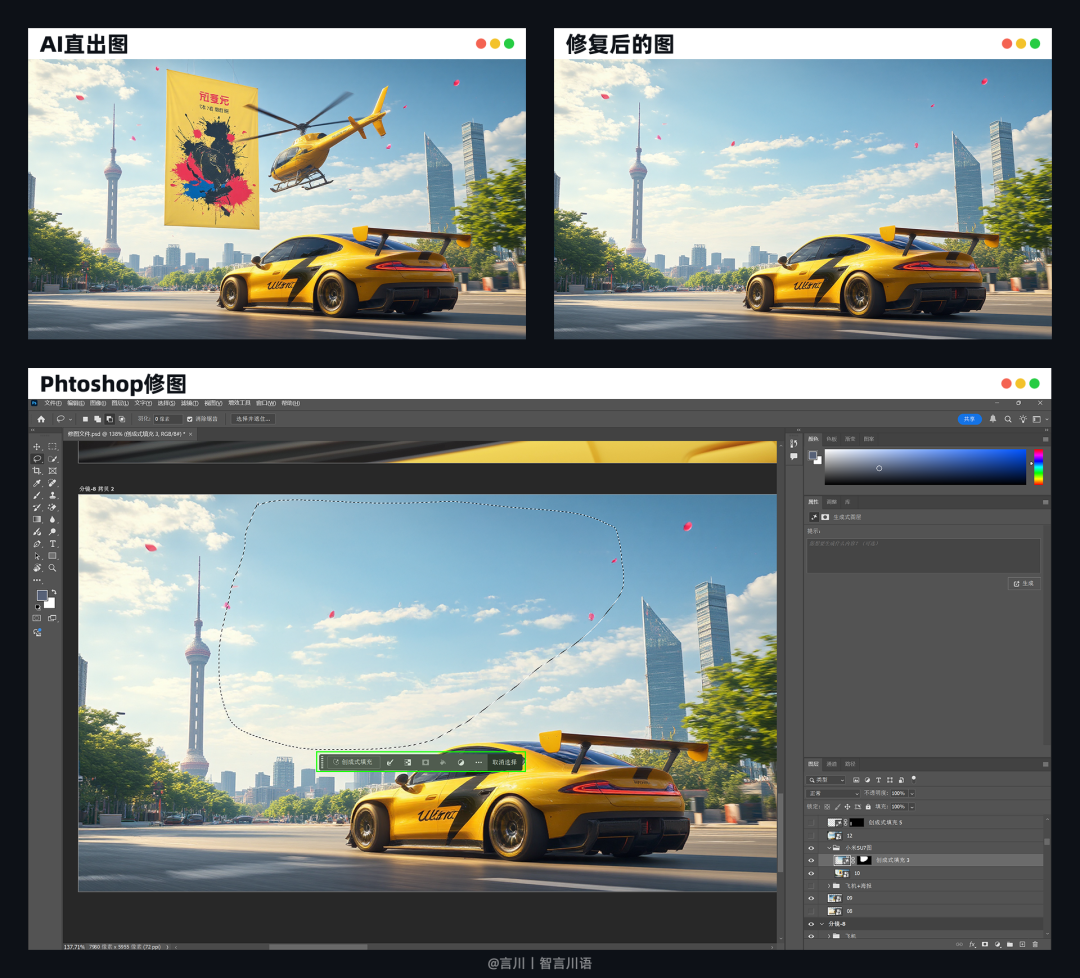
Task: Hide the 小米SU7图 group visibility eye
Action: pyautogui.click(x=811, y=848)
